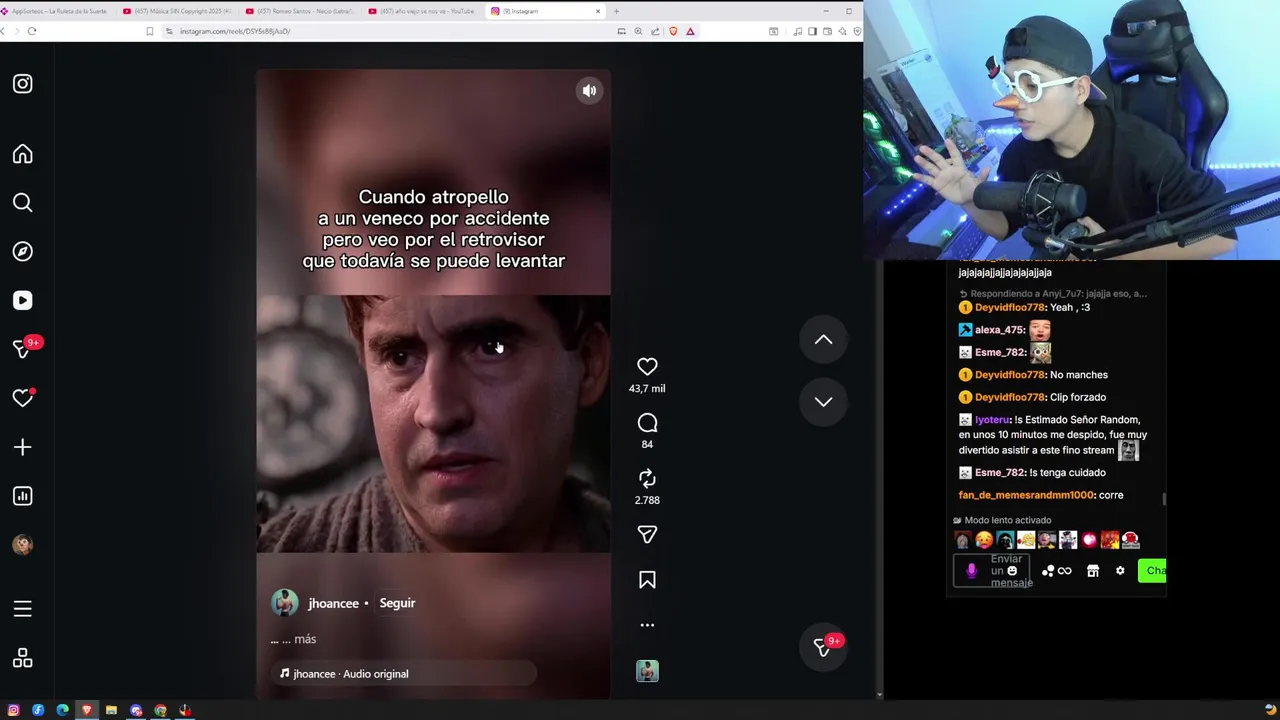Click the chat points bubbles icon

1048,571
